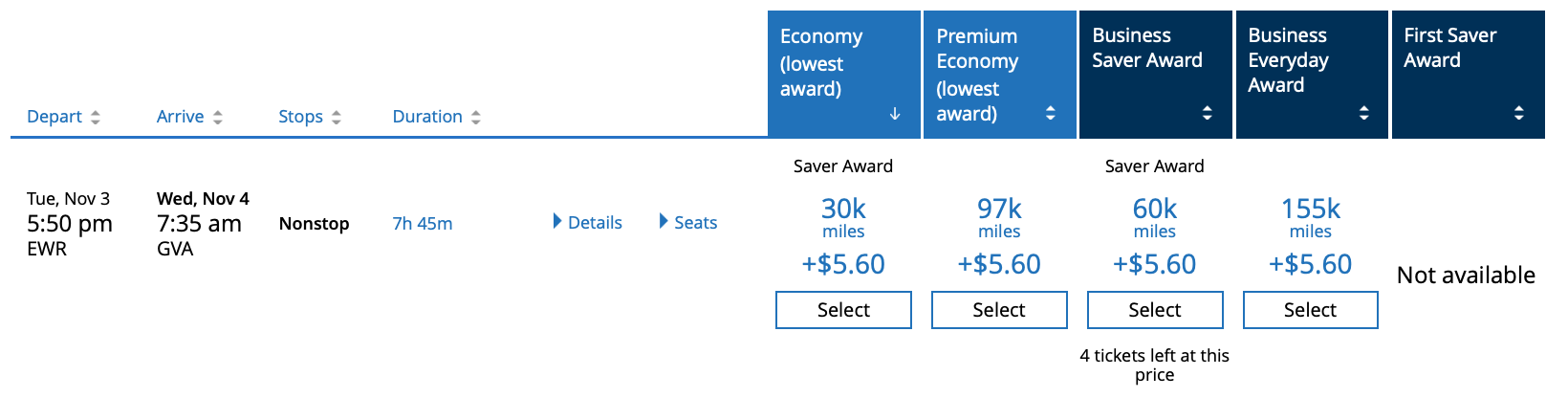This screenshot has height=398, width=1568.
Task: Click Business Everyday Award sort arrows
Action: pos(1363,113)
